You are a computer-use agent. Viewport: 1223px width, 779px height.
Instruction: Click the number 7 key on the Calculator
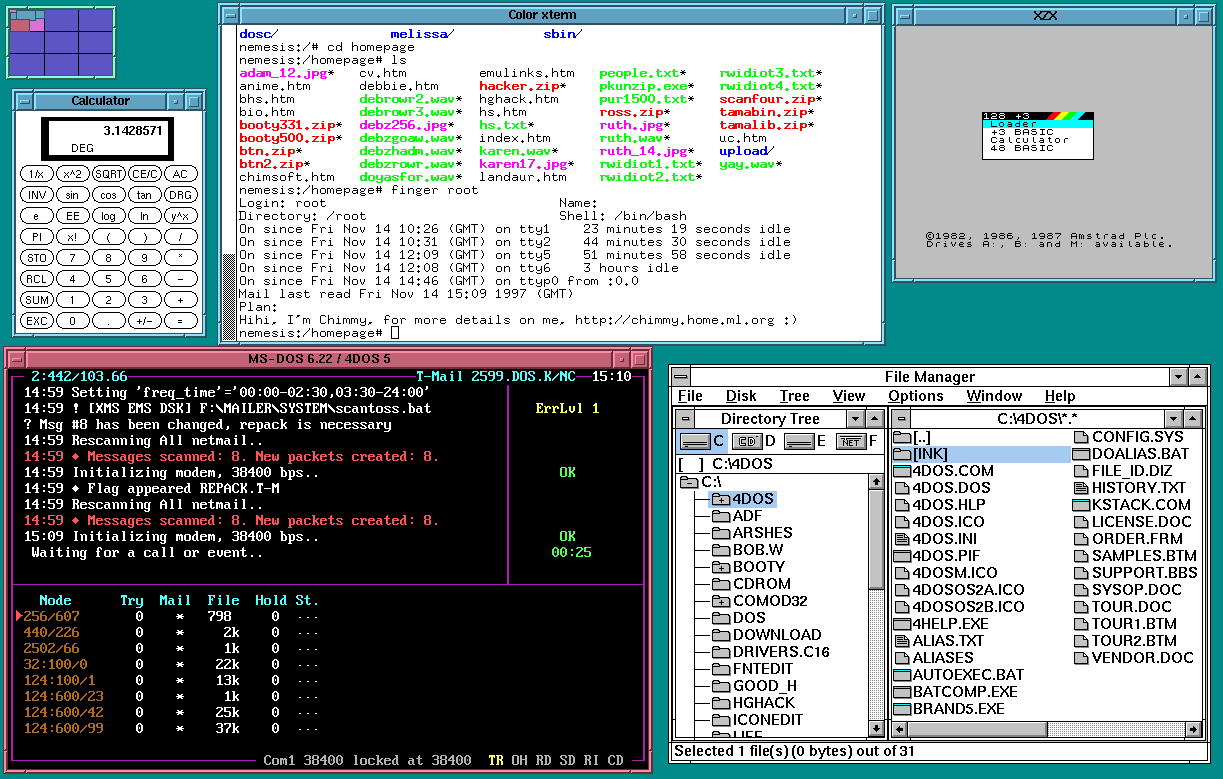tap(73, 258)
